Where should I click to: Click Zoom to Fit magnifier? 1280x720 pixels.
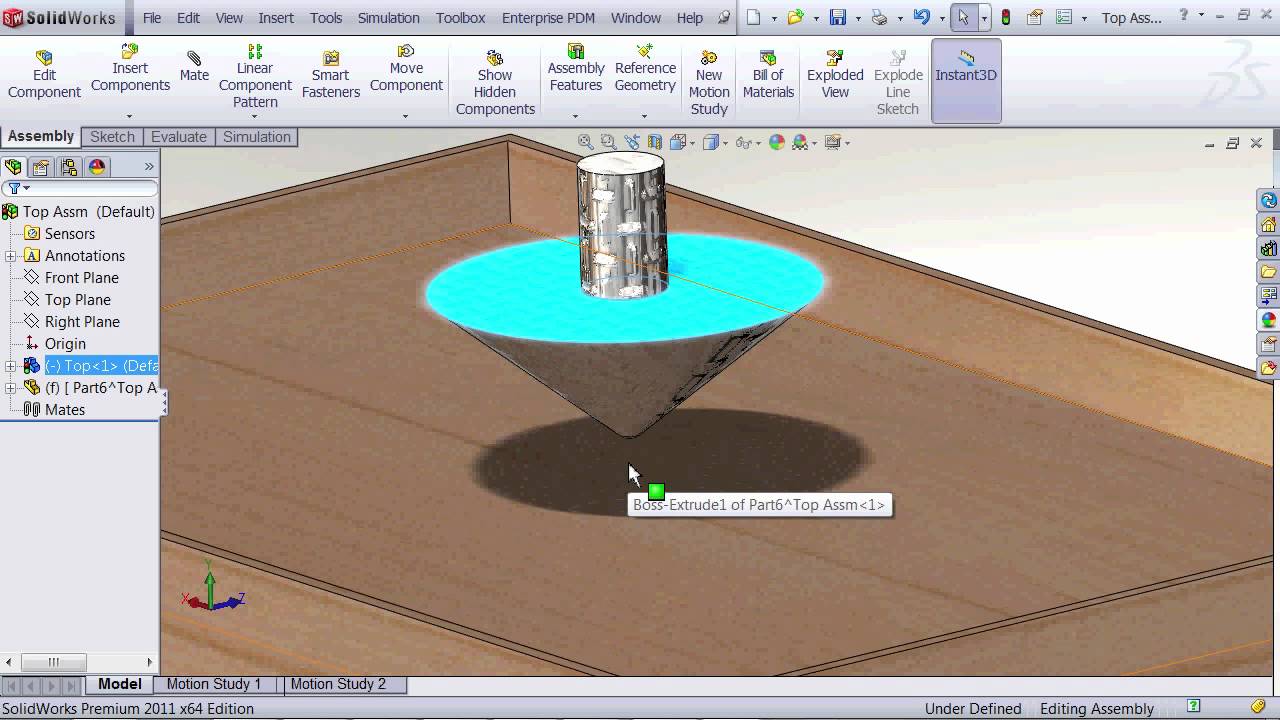(586, 143)
